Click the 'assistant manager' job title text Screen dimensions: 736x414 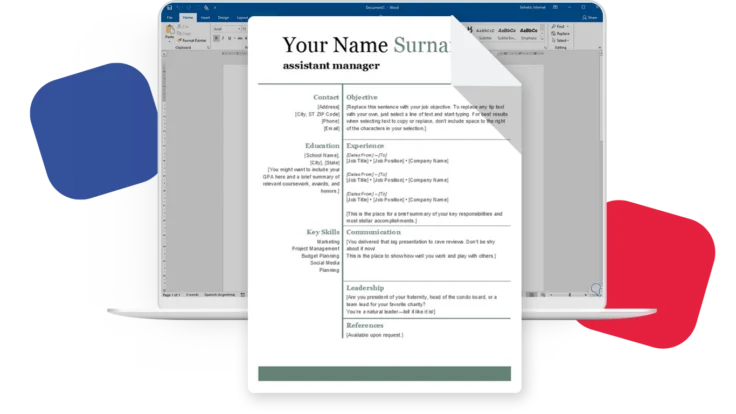tap(331, 66)
